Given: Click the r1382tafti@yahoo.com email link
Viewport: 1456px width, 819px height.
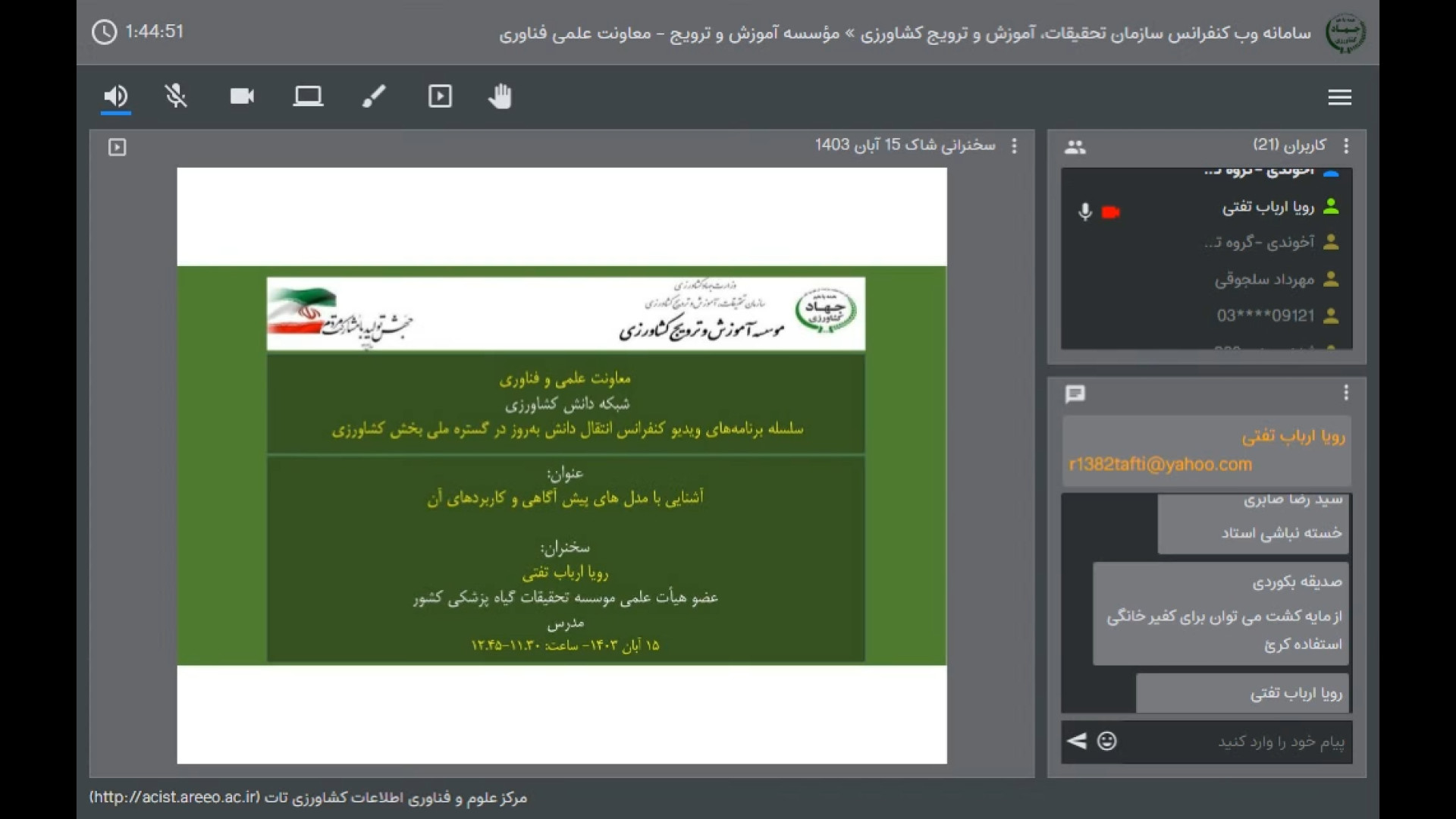Looking at the screenshot, I should 1160,464.
